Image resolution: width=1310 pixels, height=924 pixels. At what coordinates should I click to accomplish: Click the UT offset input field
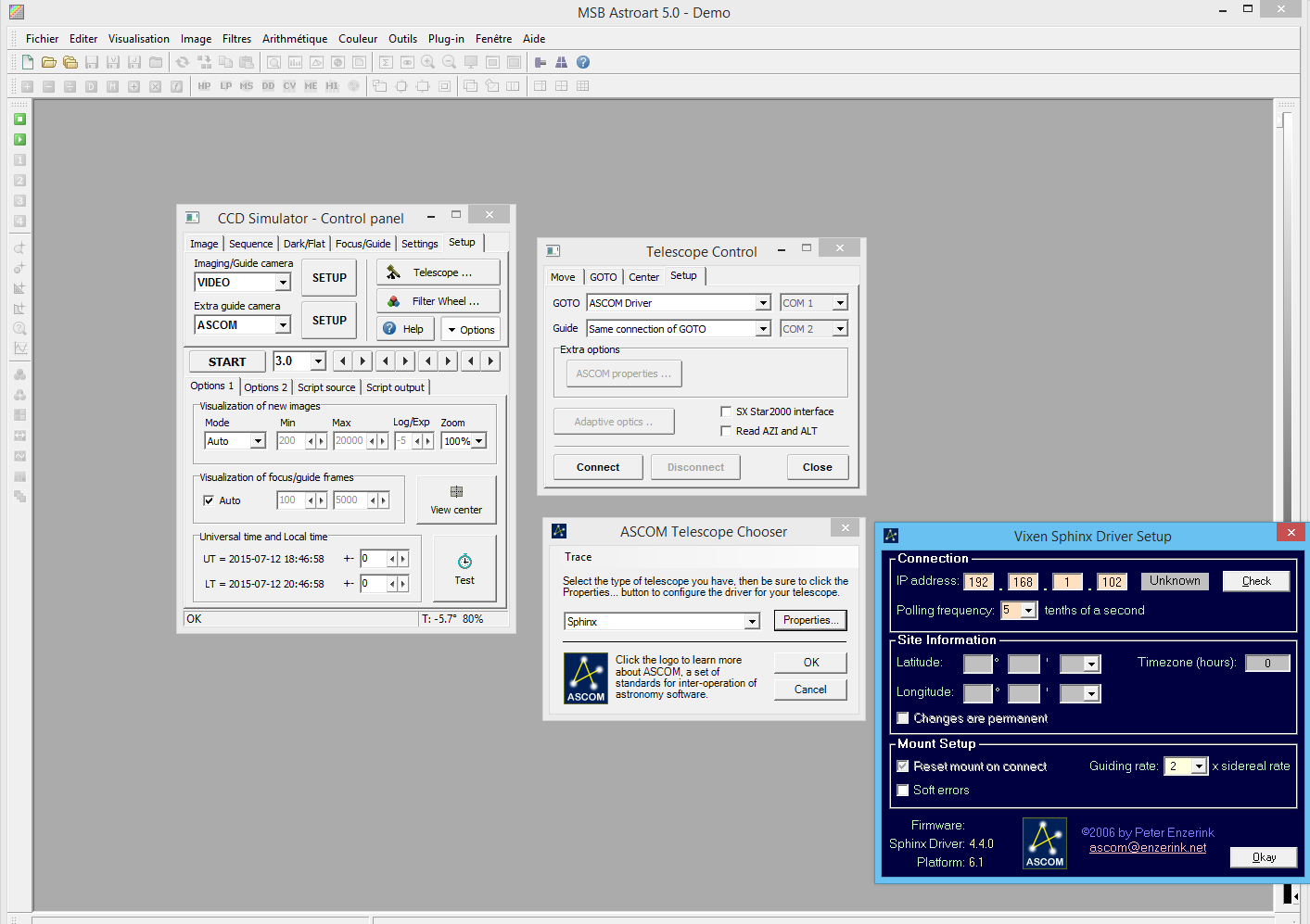(x=373, y=559)
